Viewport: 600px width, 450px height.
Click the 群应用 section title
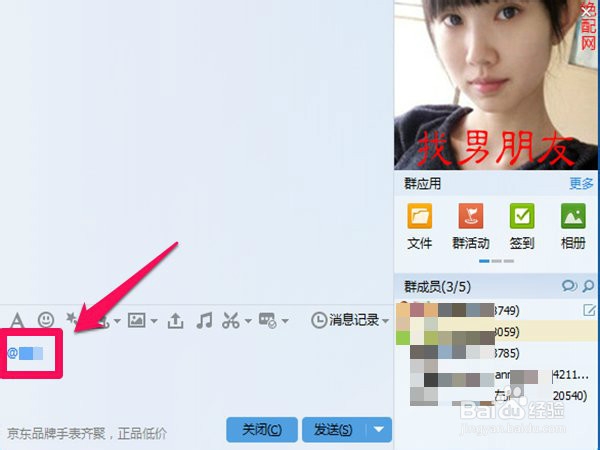click(x=422, y=184)
